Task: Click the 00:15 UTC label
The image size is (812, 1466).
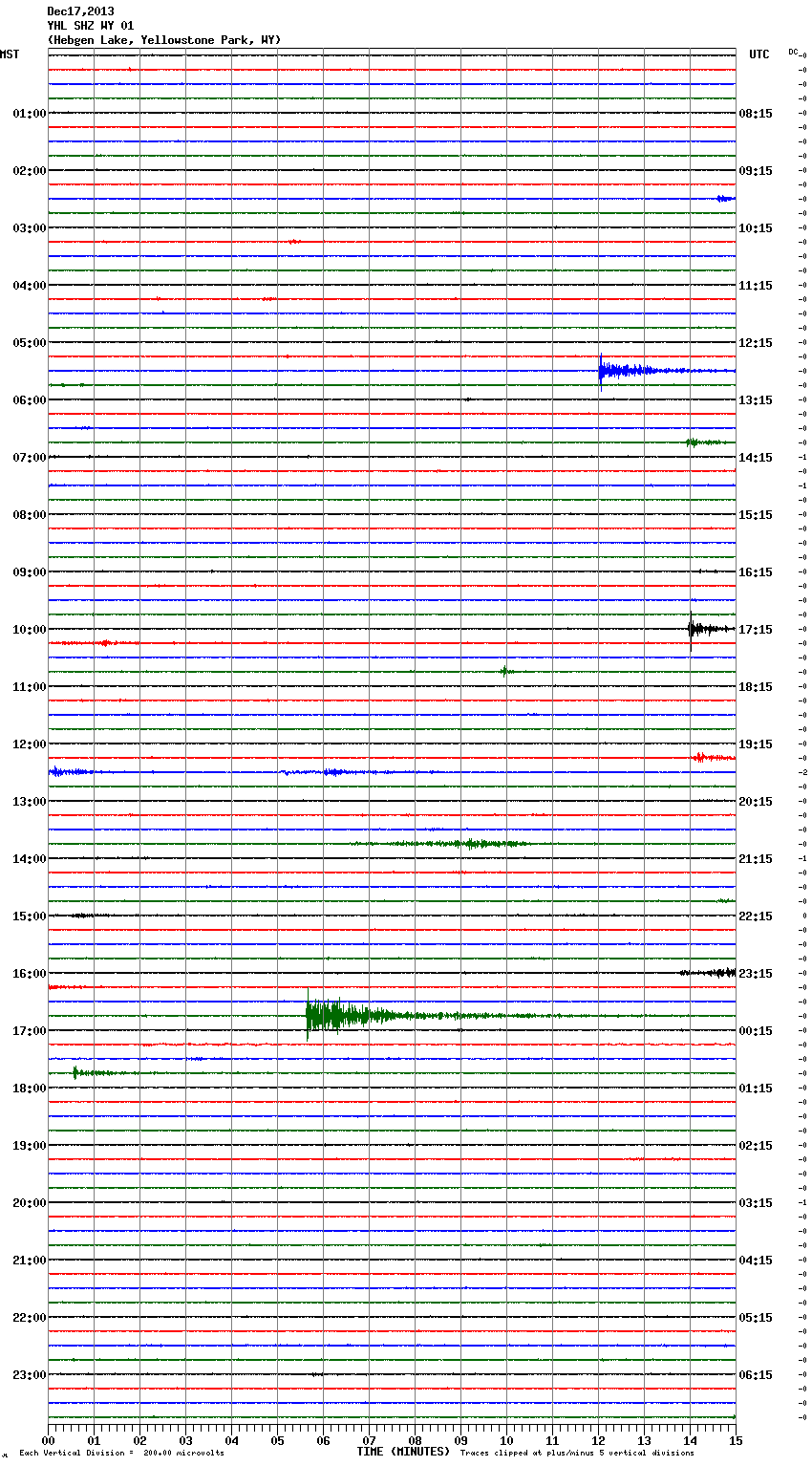Action: 756,1031
